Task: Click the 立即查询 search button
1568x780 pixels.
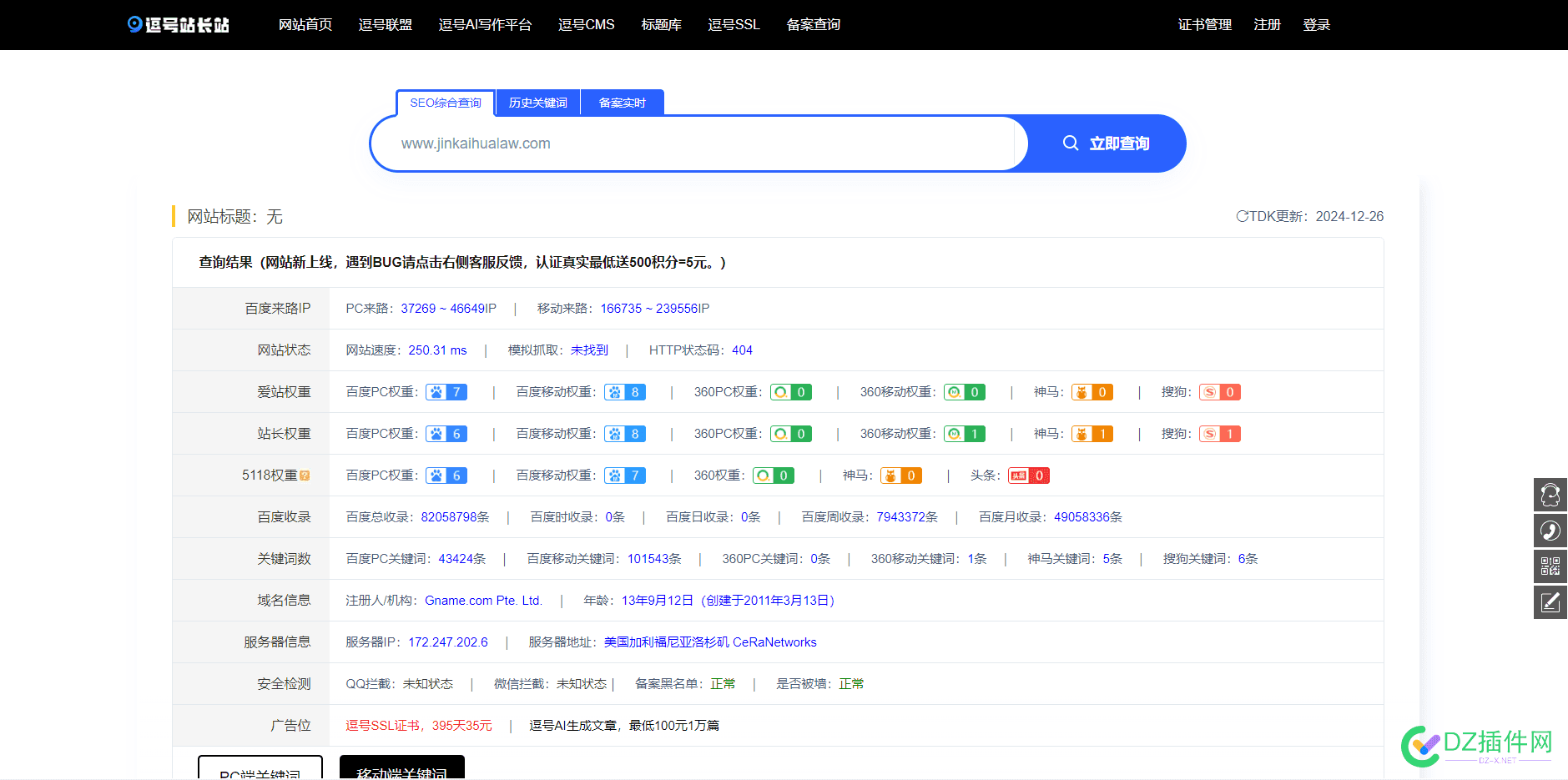Action: [x=1106, y=143]
